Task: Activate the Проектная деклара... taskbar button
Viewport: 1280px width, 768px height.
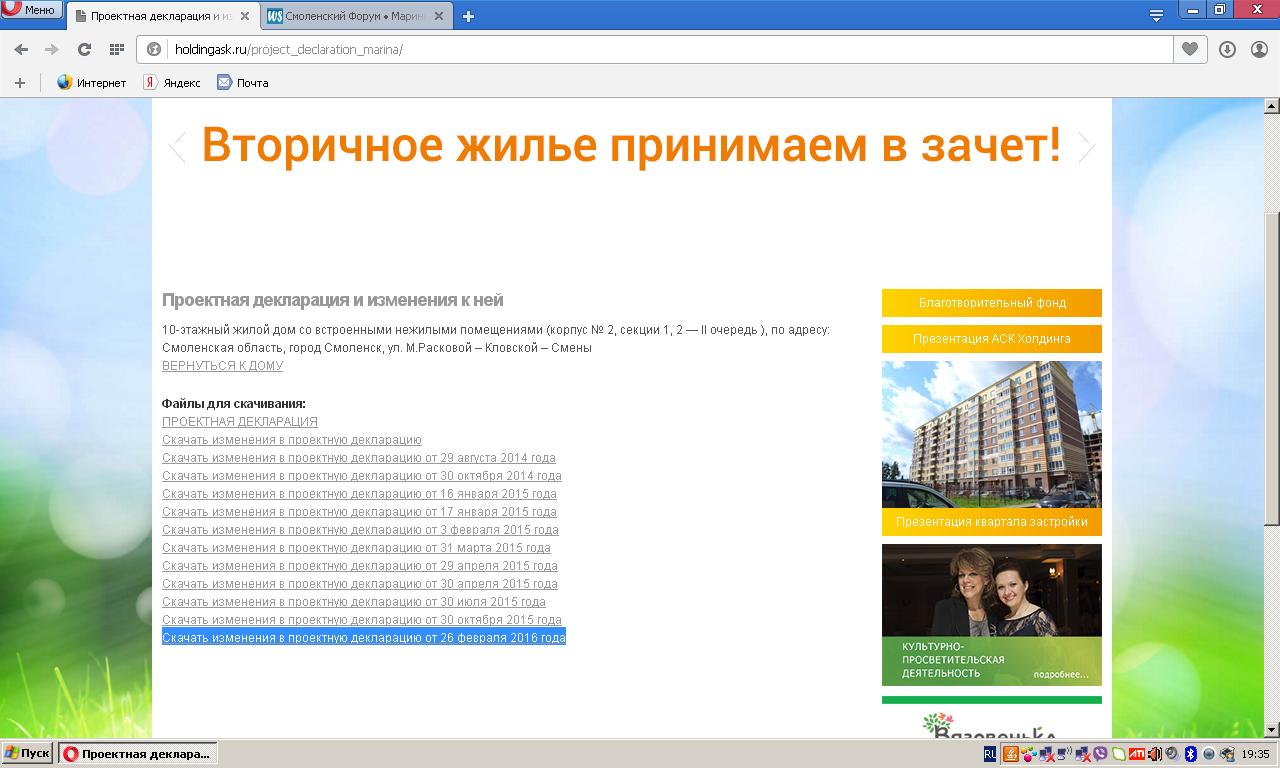Action: 137,754
